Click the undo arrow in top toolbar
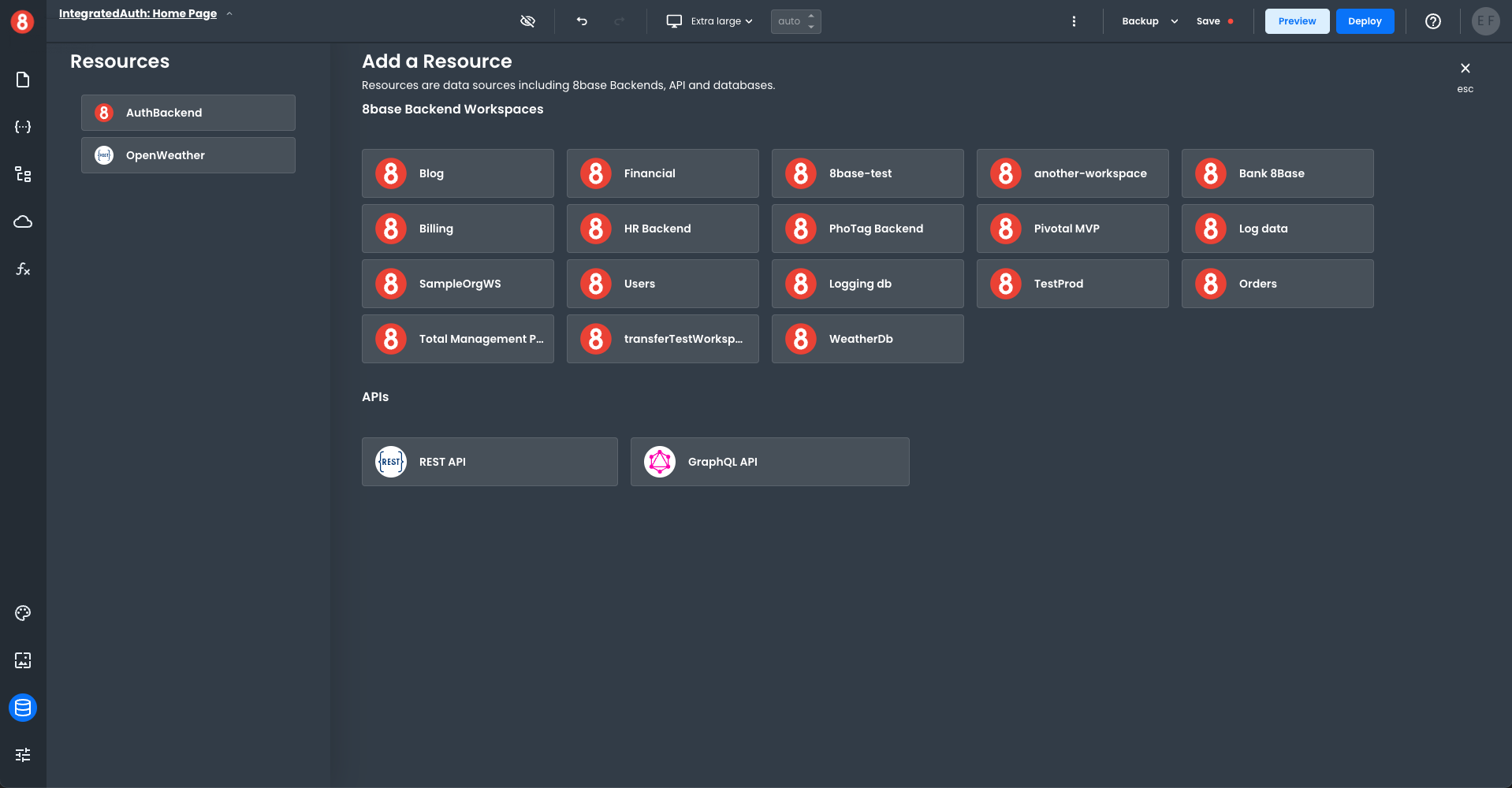1512x788 pixels. tap(582, 21)
